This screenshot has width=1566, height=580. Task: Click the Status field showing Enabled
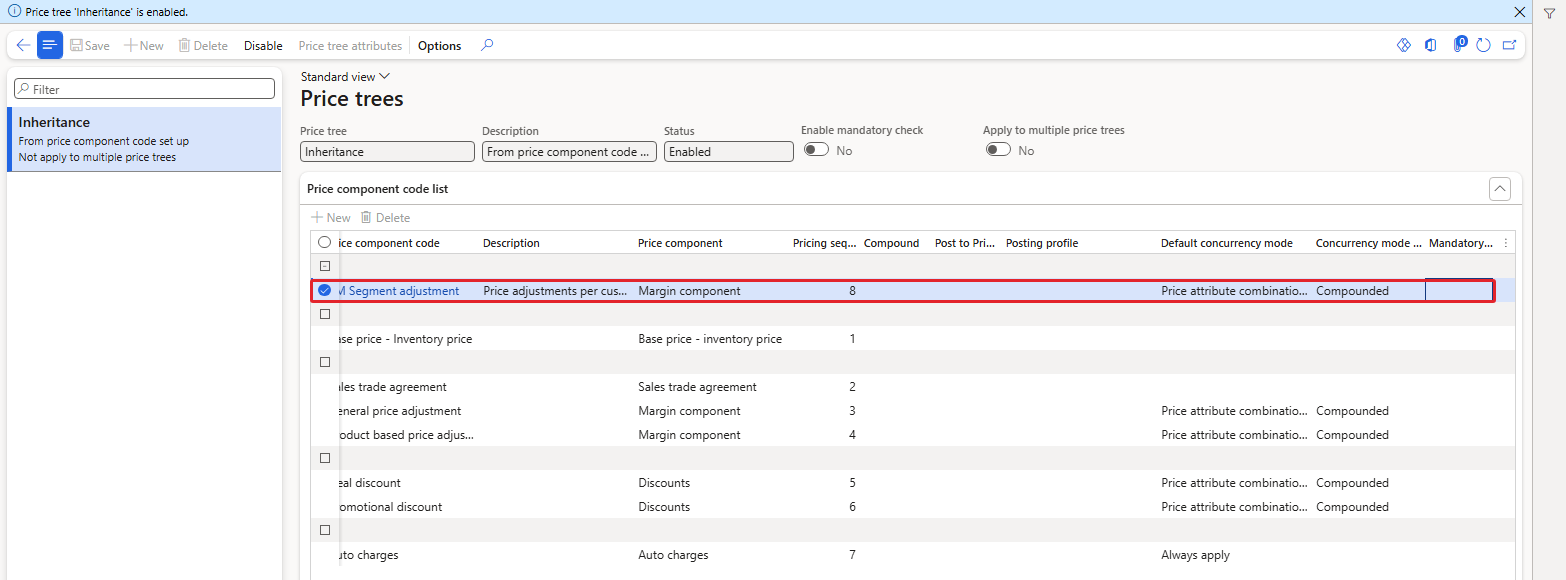click(728, 152)
